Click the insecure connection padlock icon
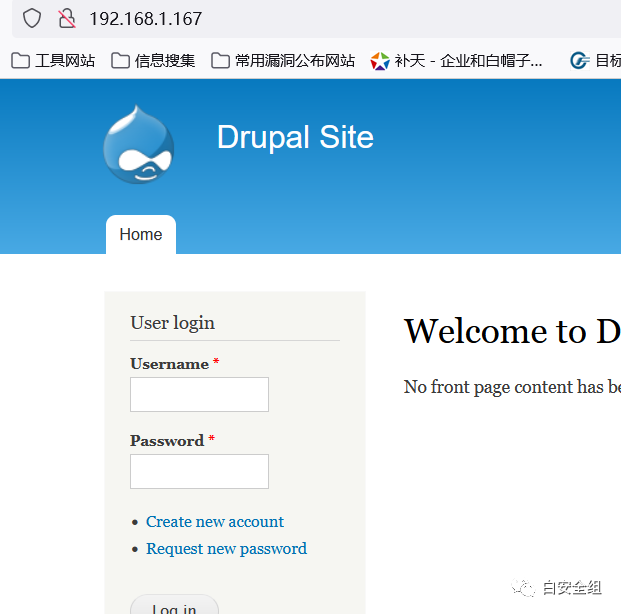 coord(66,18)
